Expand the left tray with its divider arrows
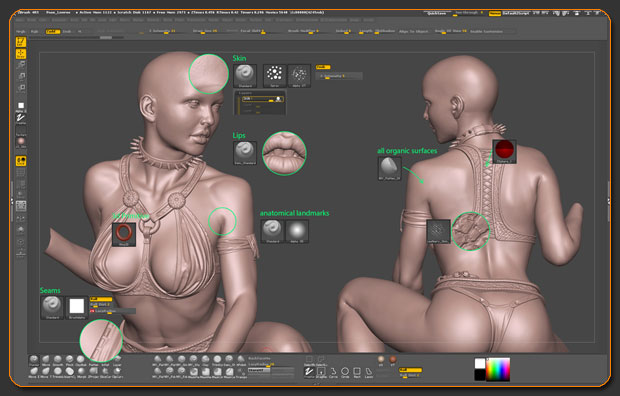 [12, 202]
